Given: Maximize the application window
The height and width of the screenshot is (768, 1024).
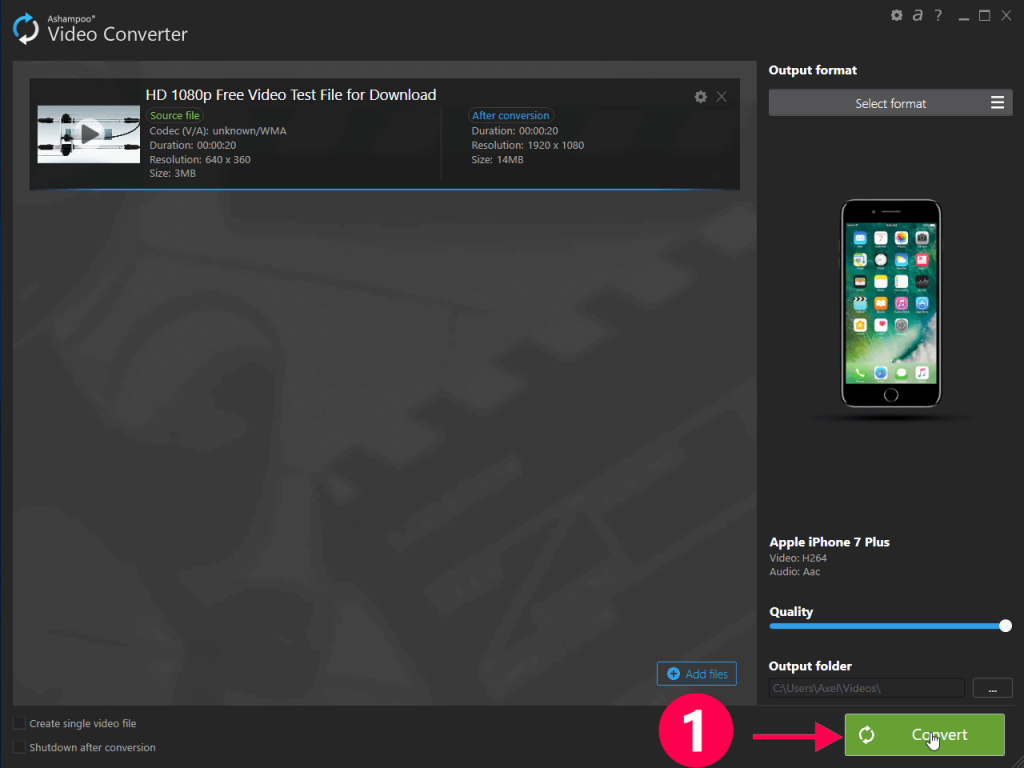Looking at the screenshot, I should click(x=984, y=16).
